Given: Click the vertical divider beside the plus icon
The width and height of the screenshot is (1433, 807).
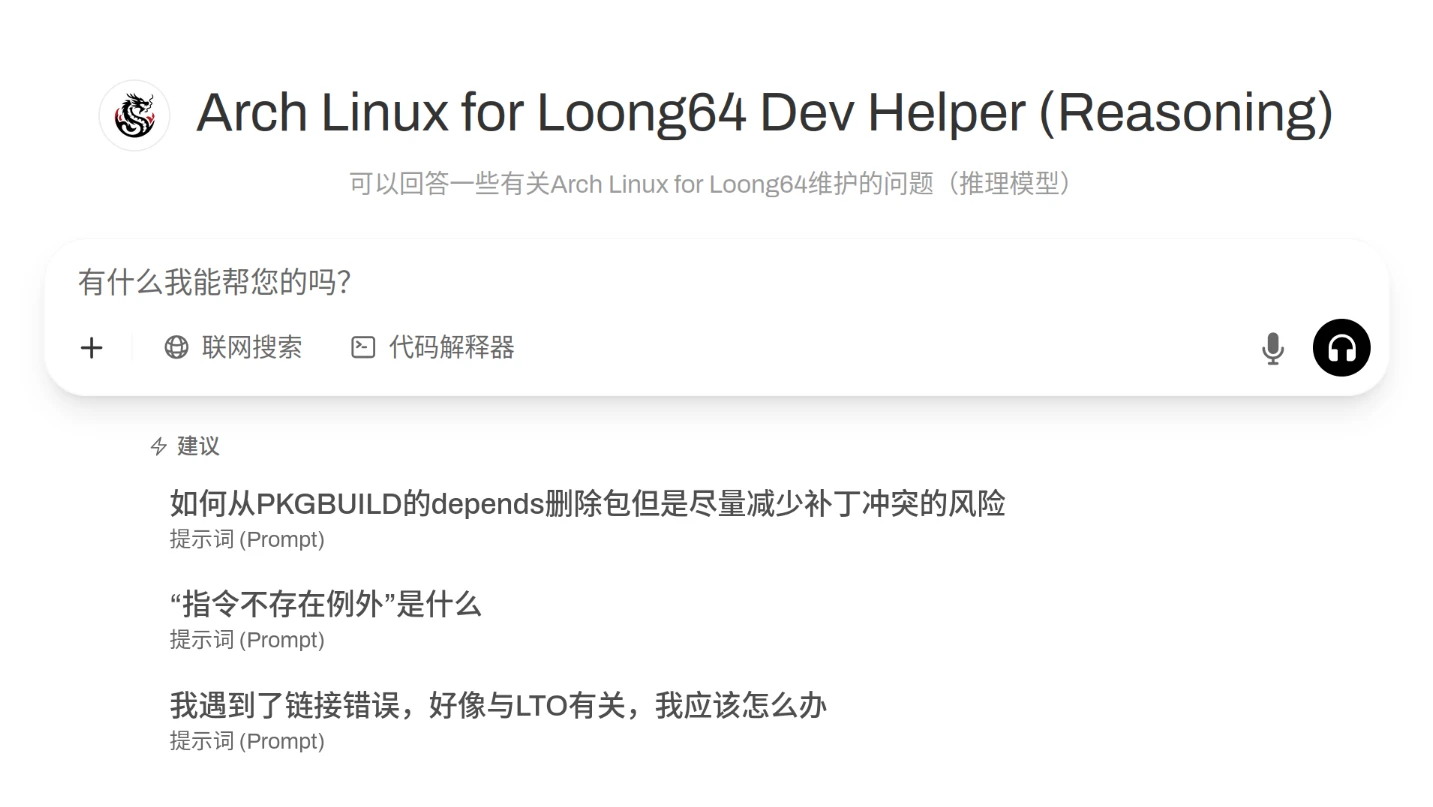Looking at the screenshot, I should [132, 347].
